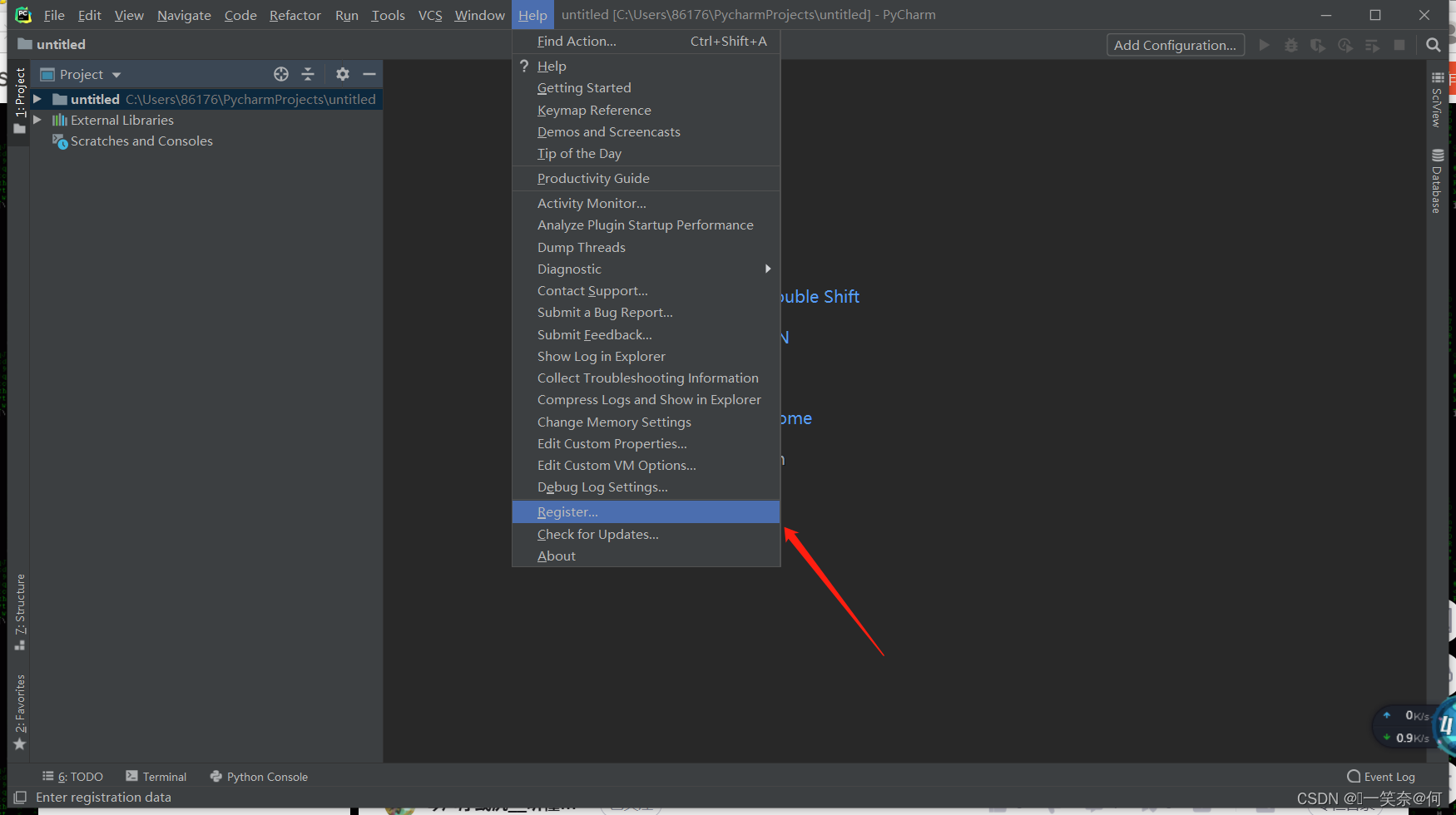The image size is (1456, 815).
Task: Open the 7: Structure side tab
Action: coord(20,612)
